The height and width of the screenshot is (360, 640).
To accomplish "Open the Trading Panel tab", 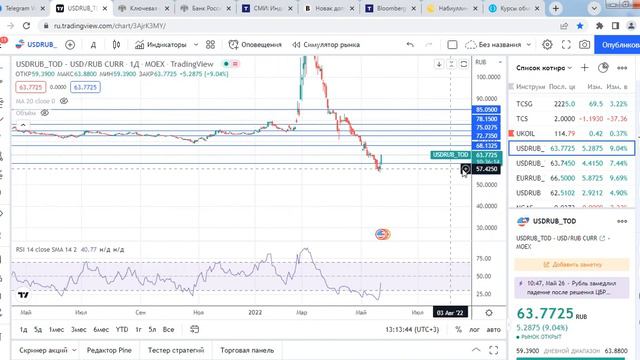I will (x=247, y=350).
